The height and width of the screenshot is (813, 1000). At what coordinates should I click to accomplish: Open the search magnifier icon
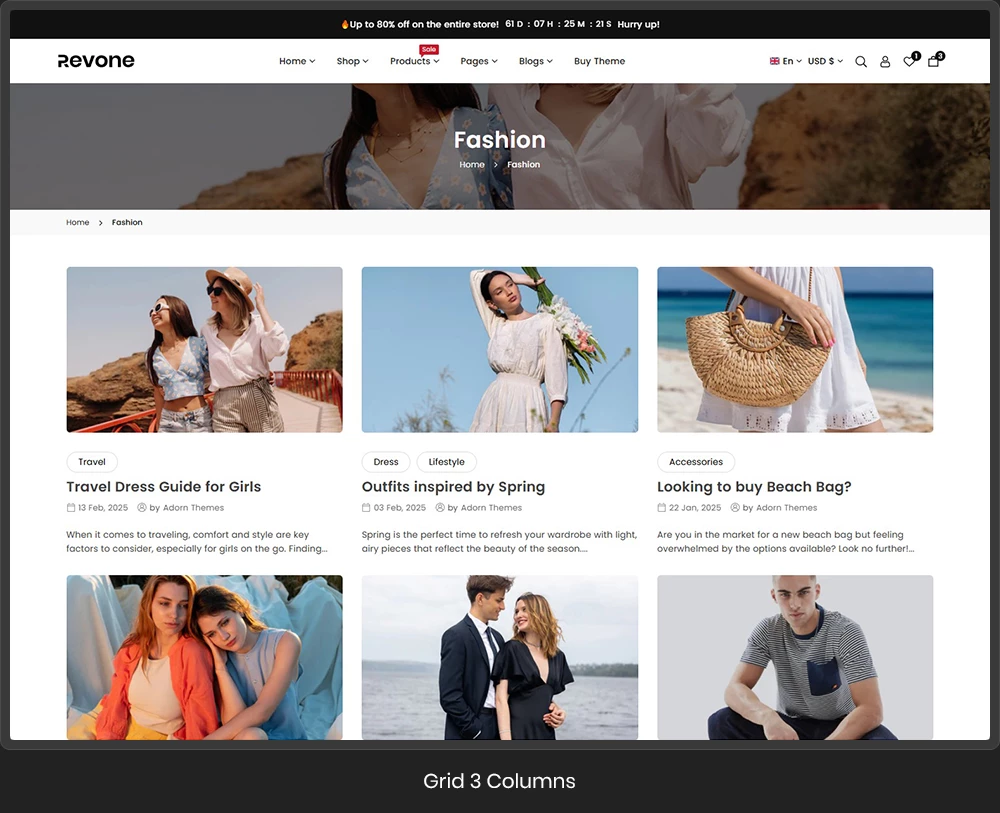pyautogui.click(x=861, y=61)
